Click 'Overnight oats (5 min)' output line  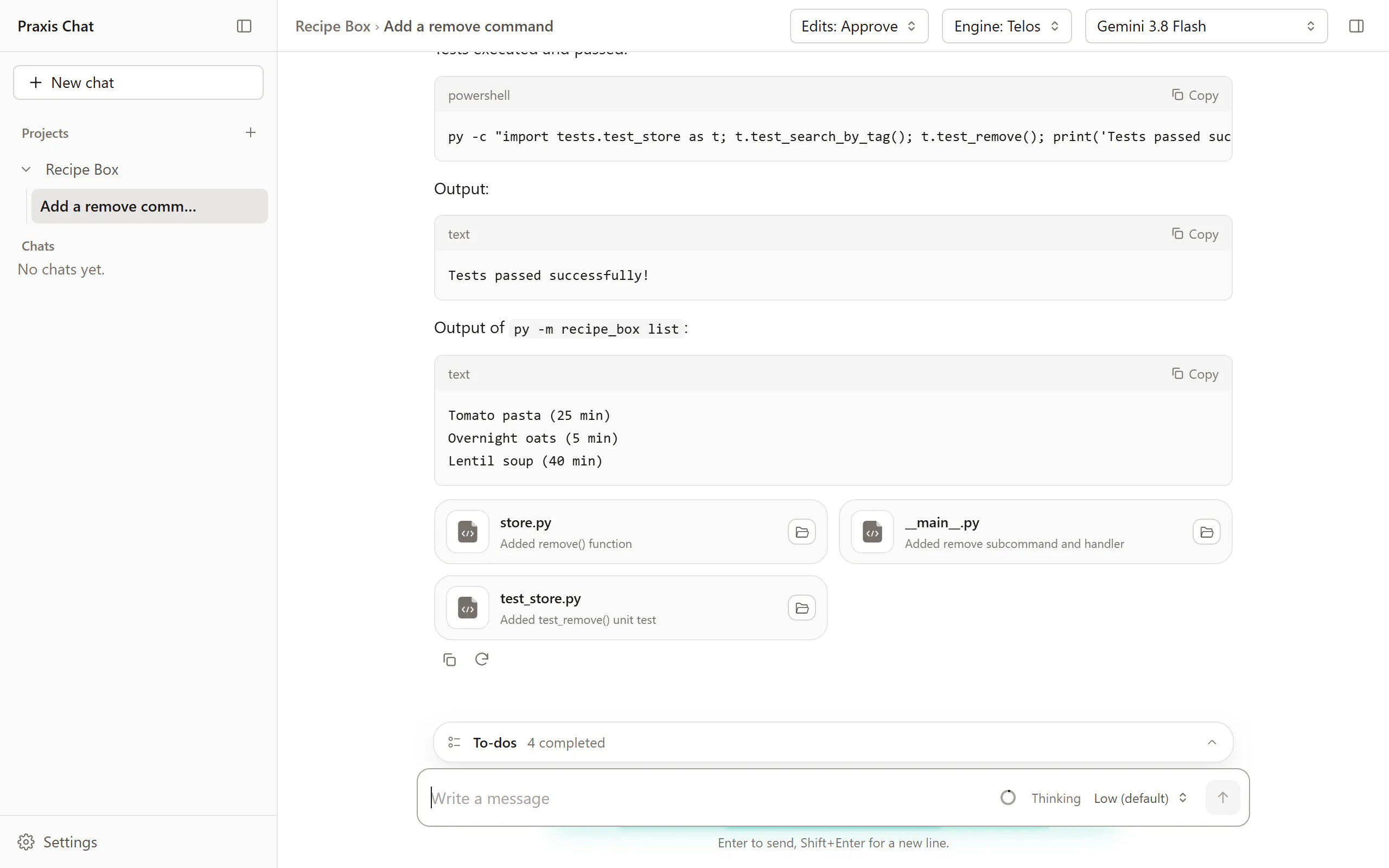pyautogui.click(x=533, y=438)
